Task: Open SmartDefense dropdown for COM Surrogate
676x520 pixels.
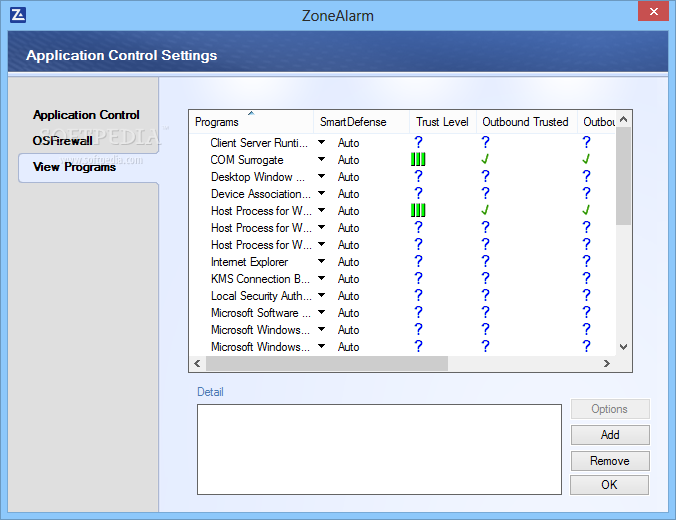Action: click(x=321, y=159)
